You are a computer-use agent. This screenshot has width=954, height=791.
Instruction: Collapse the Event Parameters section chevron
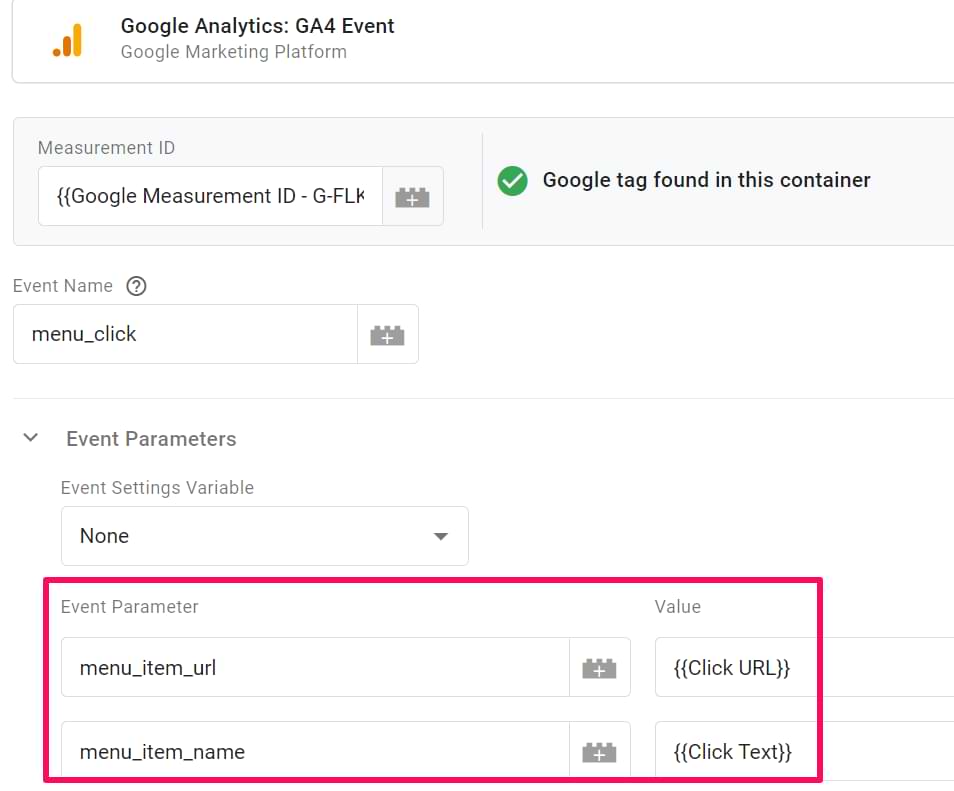31,438
